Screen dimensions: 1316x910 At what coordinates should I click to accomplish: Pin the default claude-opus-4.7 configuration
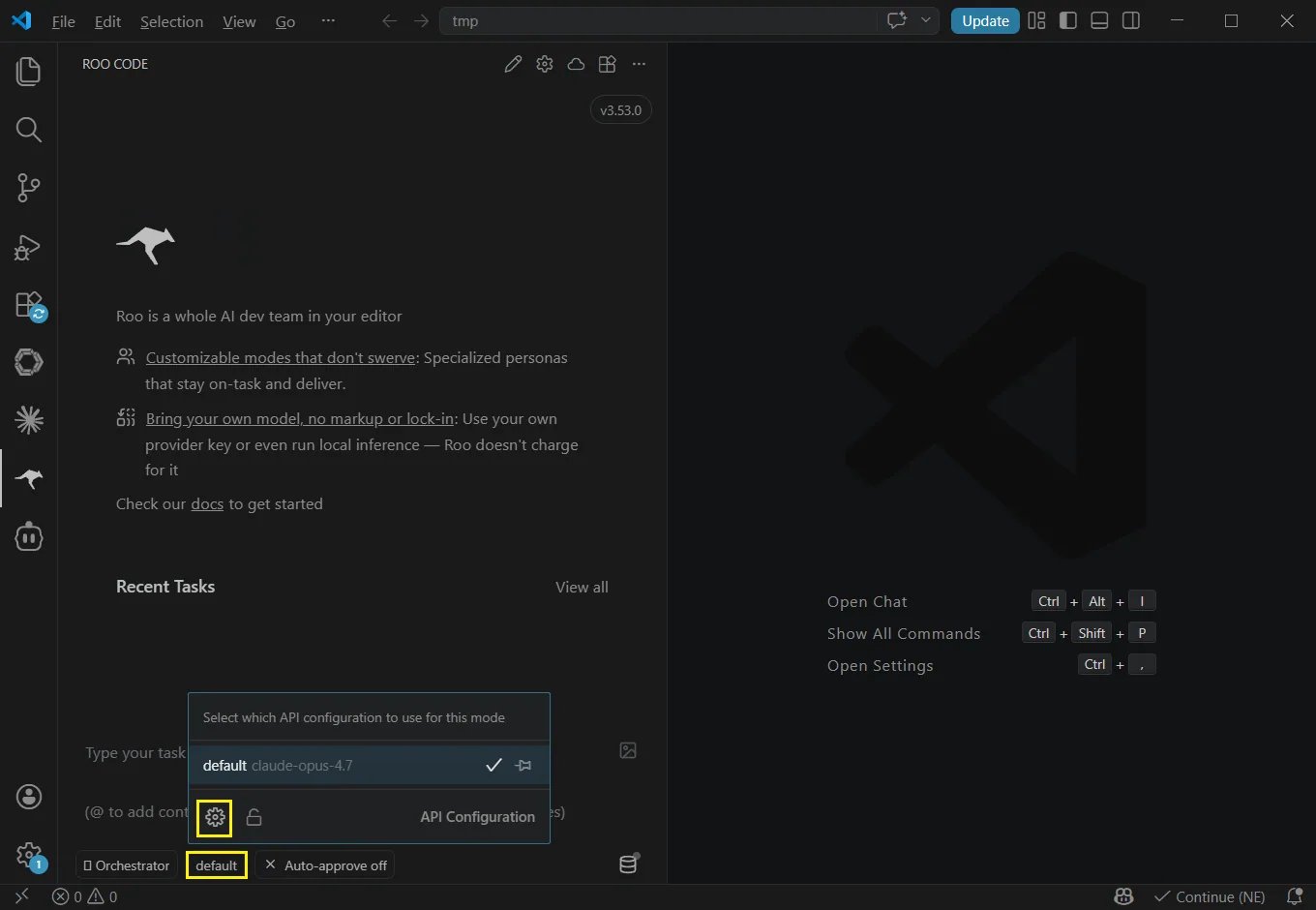click(523, 766)
